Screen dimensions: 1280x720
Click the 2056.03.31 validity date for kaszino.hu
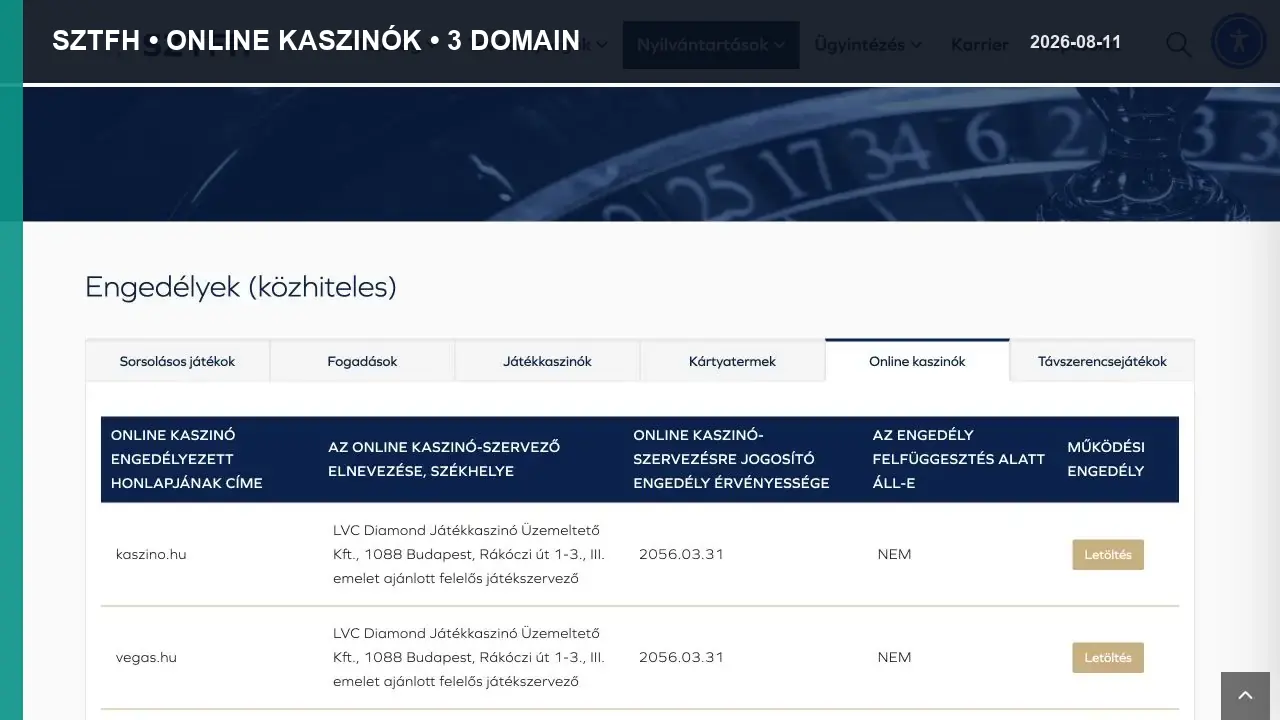click(681, 554)
